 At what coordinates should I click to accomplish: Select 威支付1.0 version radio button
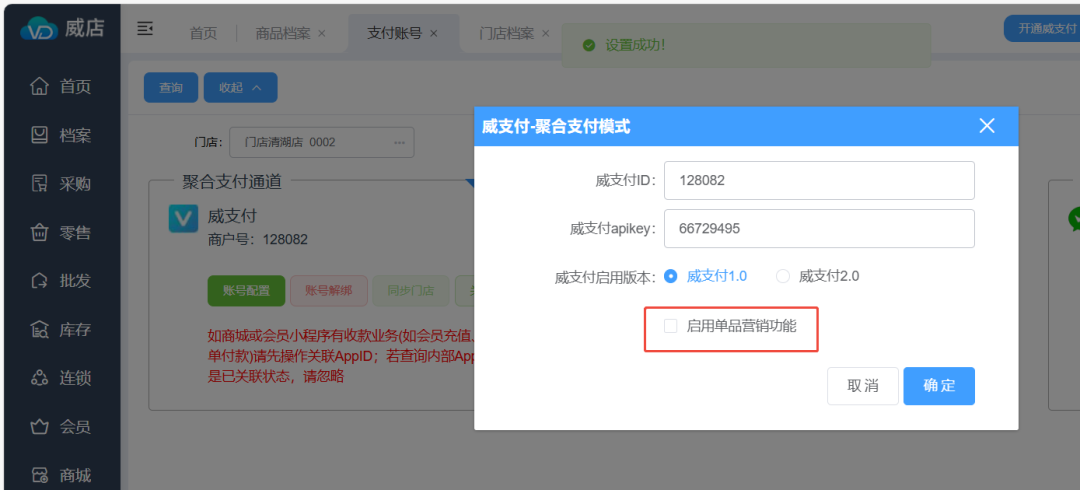click(670, 276)
